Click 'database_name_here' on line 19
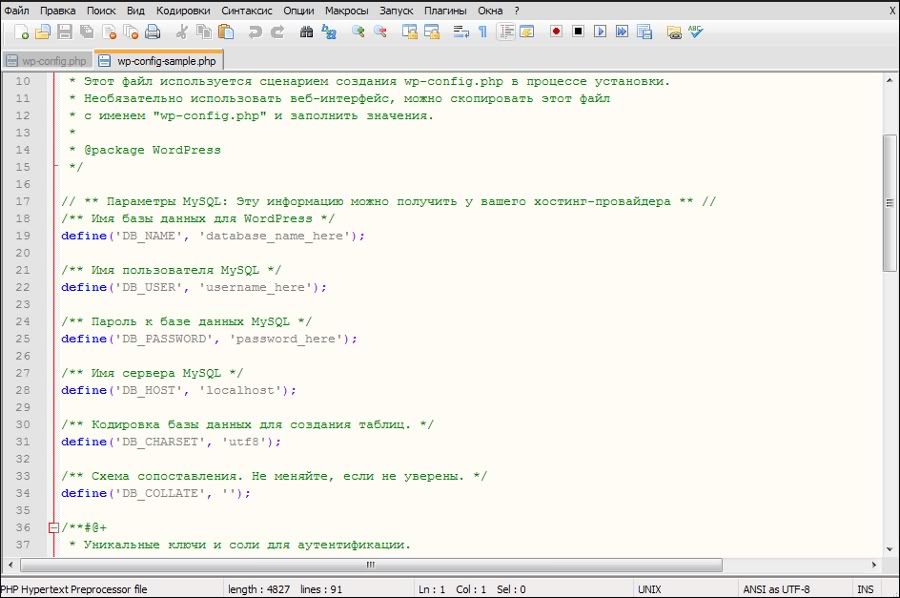The height and width of the screenshot is (598, 900). pos(274,236)
